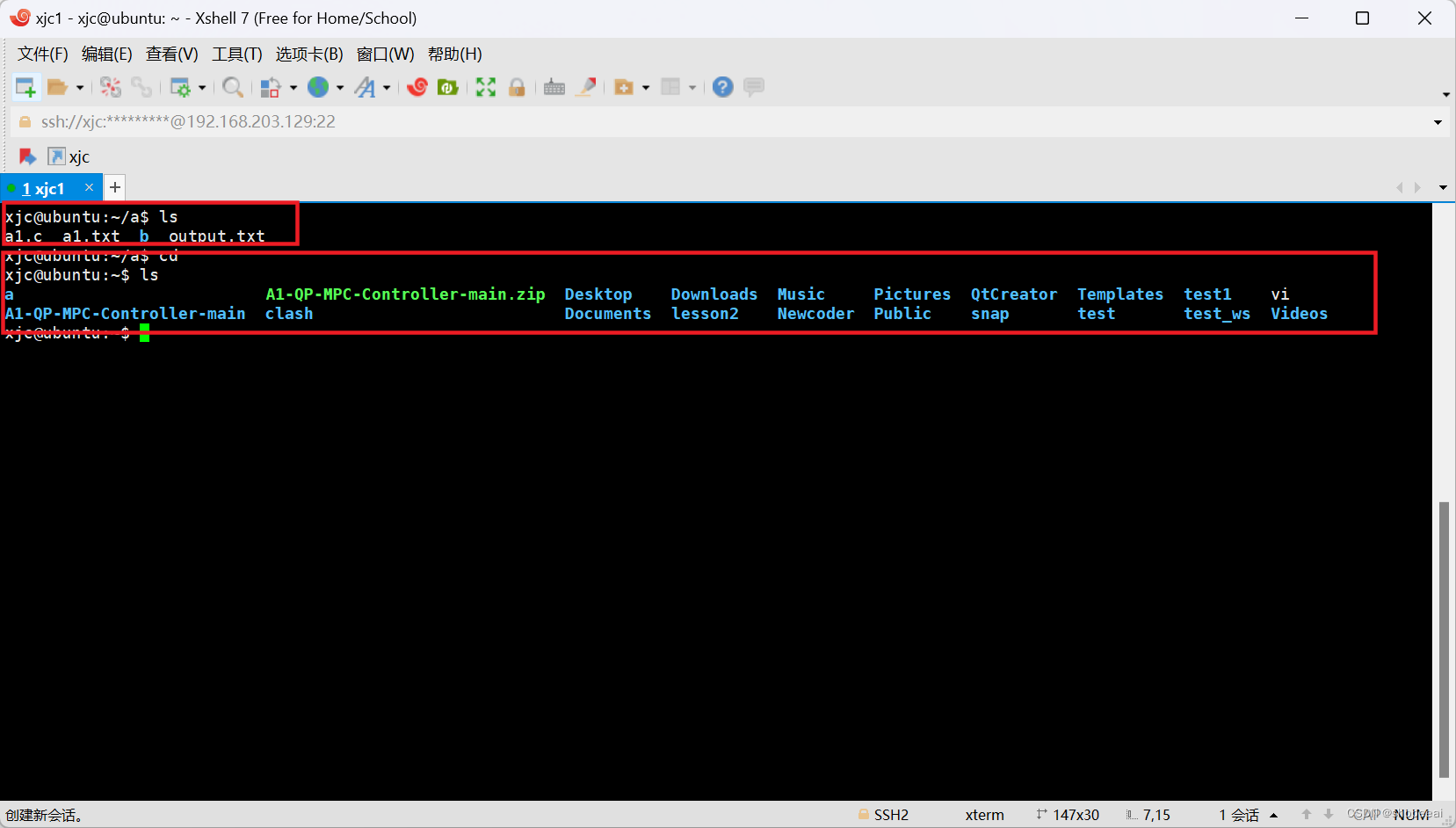Toggle full screen mode icon
Screen dimensions: 1456x828
point(486,87)
